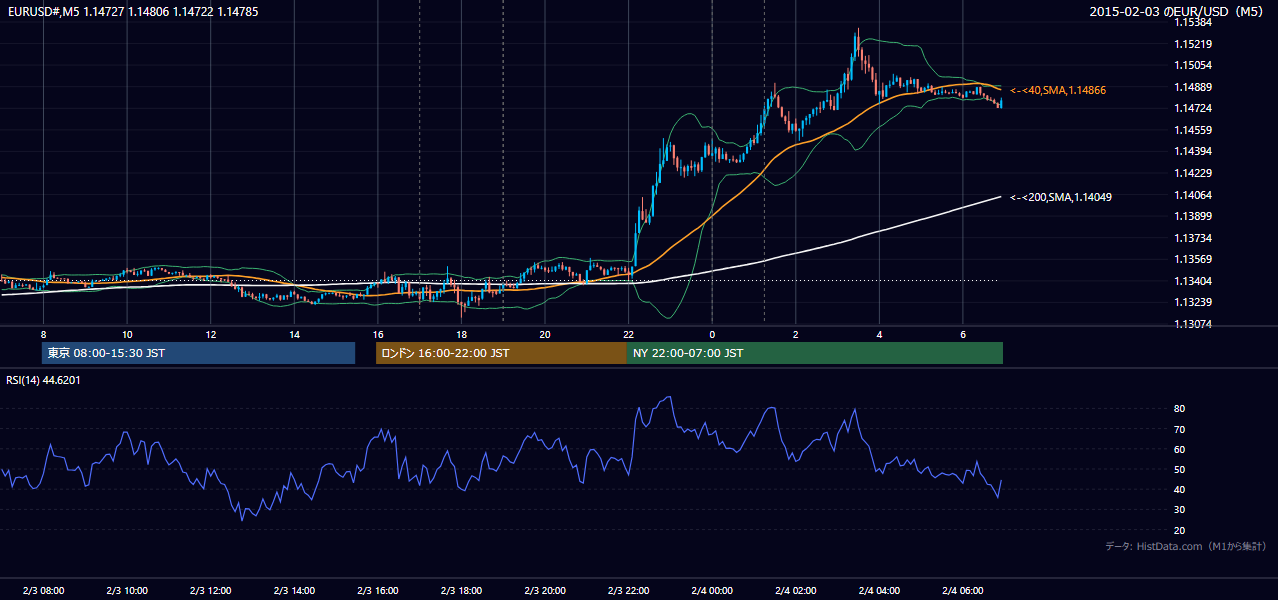Image resolution: width=1278 pixels, height=600 pixels.
Task: Click the 2/4 02:00 time axis label
Action: (795, 590)
